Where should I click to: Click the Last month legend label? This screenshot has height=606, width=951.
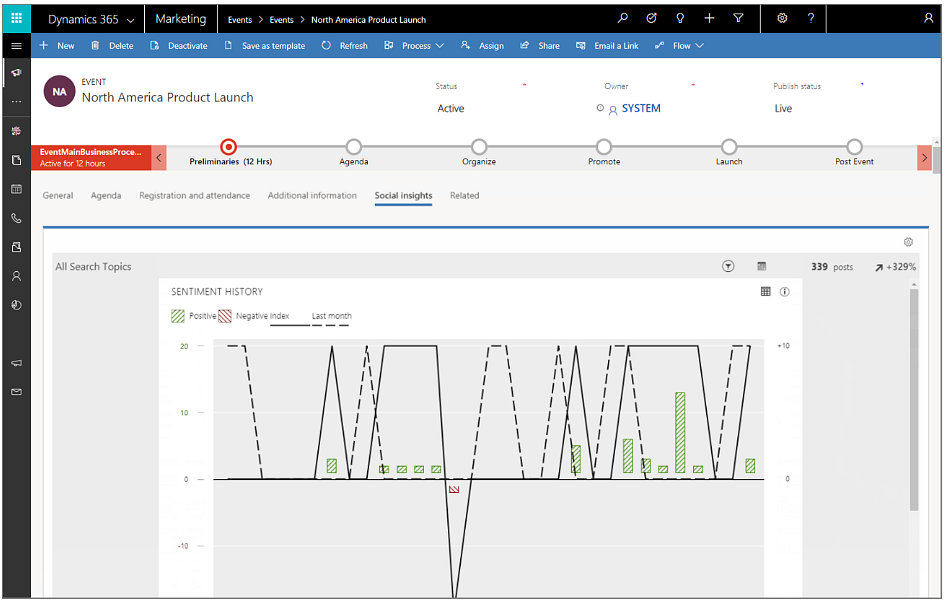331,316
